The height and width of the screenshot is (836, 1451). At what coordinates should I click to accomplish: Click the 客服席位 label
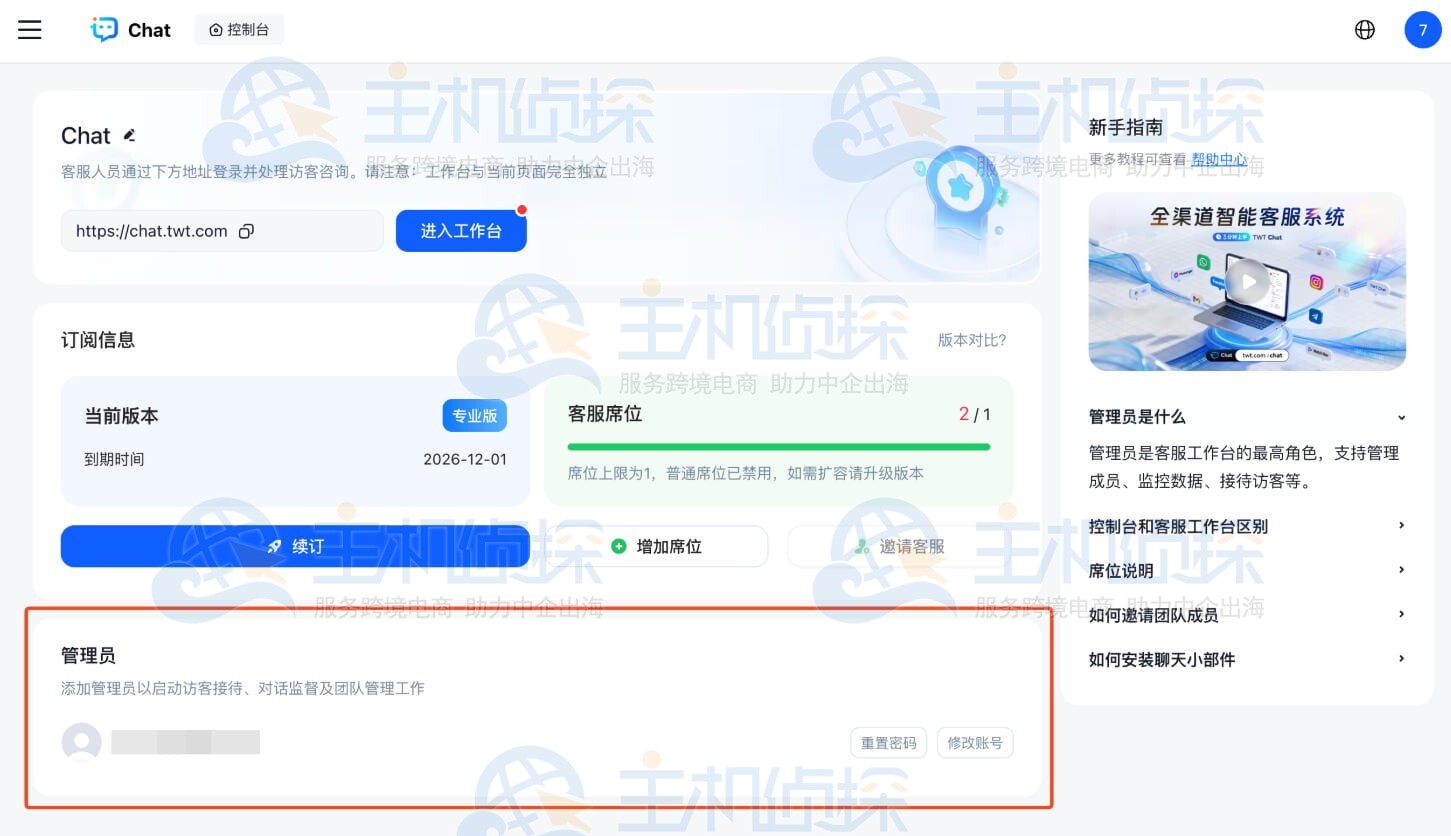(x=605, y=414)
